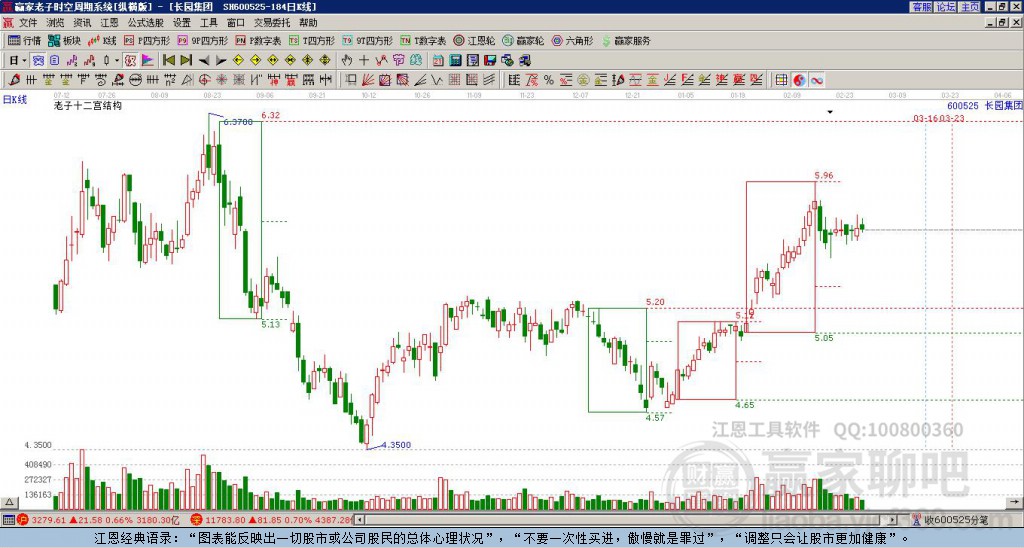Open the P四方形 square tool
This screenshot has width=1024, height=548.
(147, 40)
